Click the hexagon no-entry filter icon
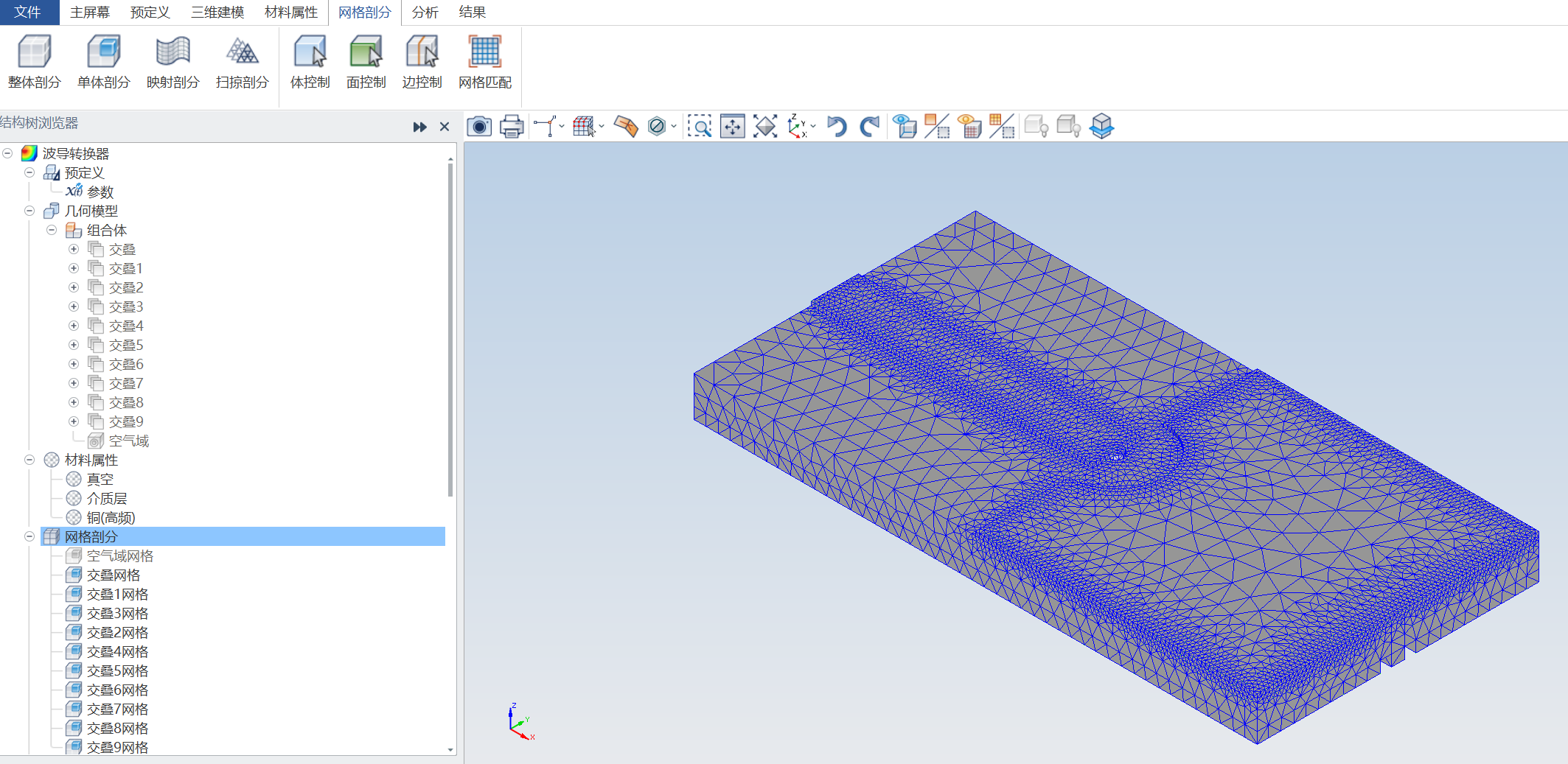1568x764 pixels. click(657, 127)
